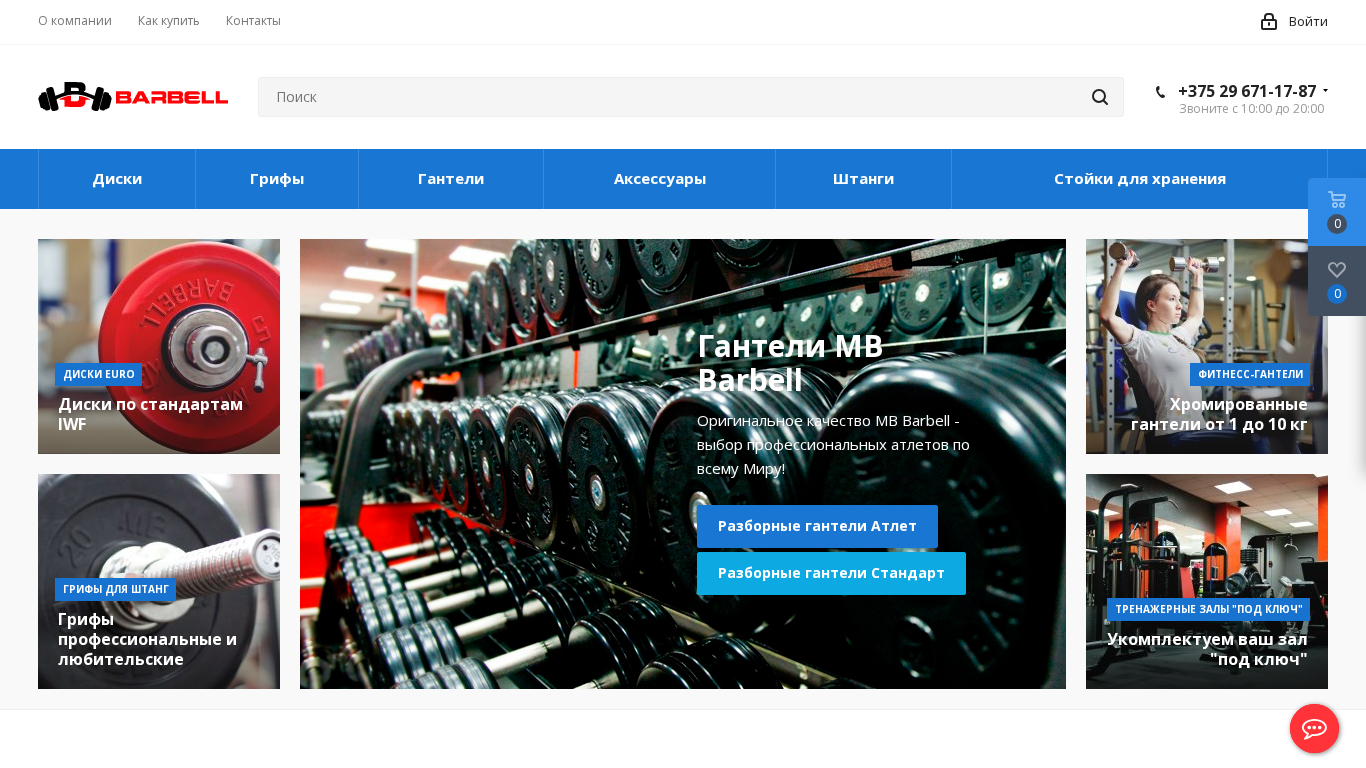Click the Оригинальное качество MB Barbell description
Screen dimensions: 1366x768
click(833, 444)
